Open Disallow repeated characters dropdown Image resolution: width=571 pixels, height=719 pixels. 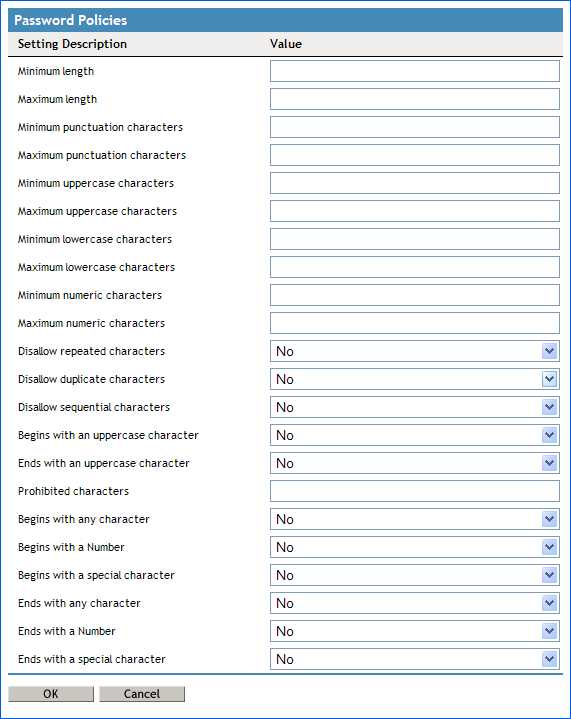point(415,351)
